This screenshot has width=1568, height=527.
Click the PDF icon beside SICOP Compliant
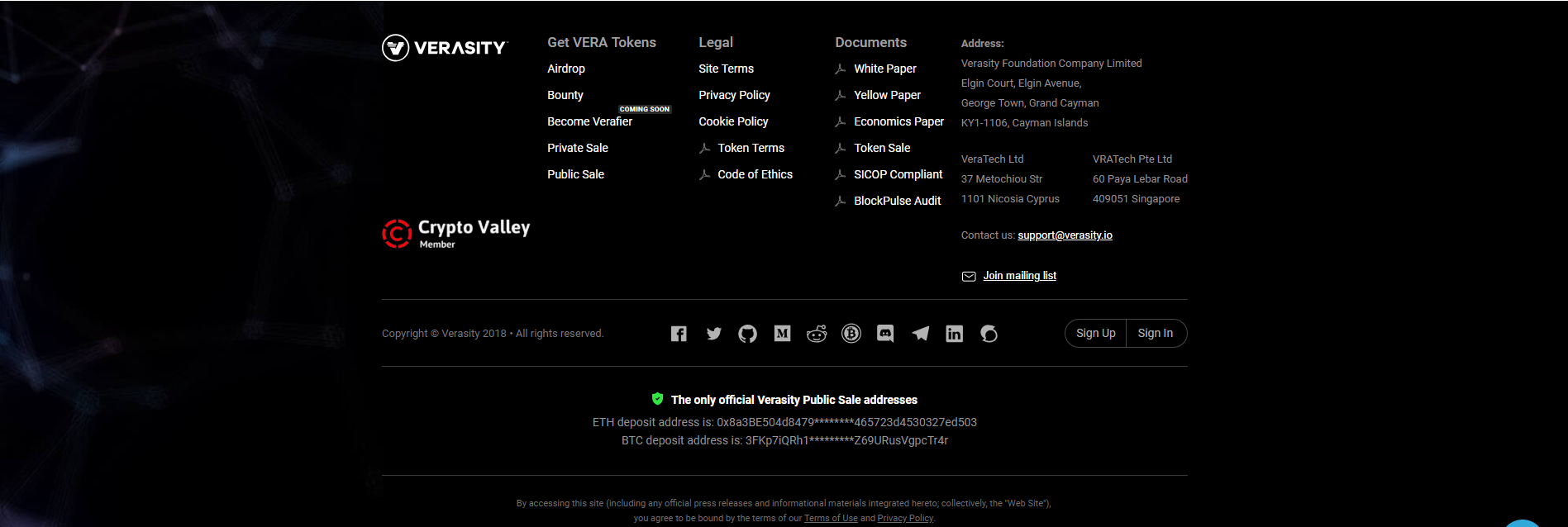click(x=841, y=174)
